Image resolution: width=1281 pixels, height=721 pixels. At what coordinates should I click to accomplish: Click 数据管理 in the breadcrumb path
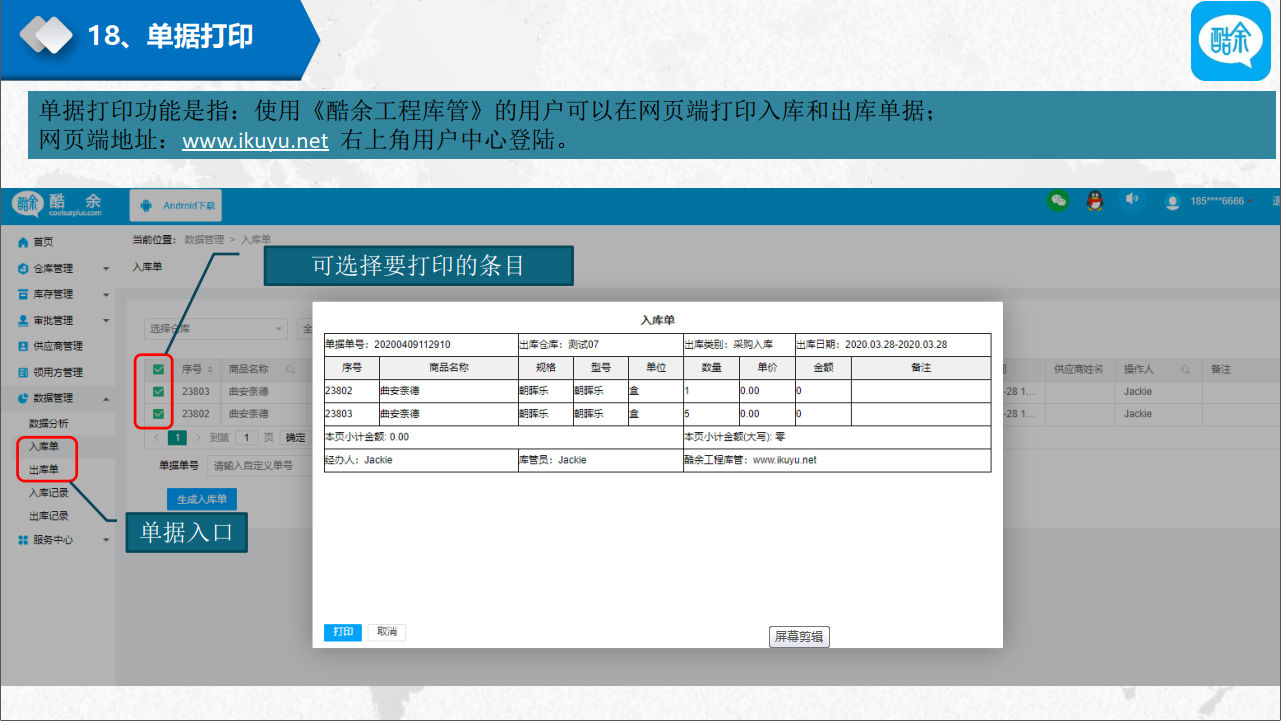(205, 240)
